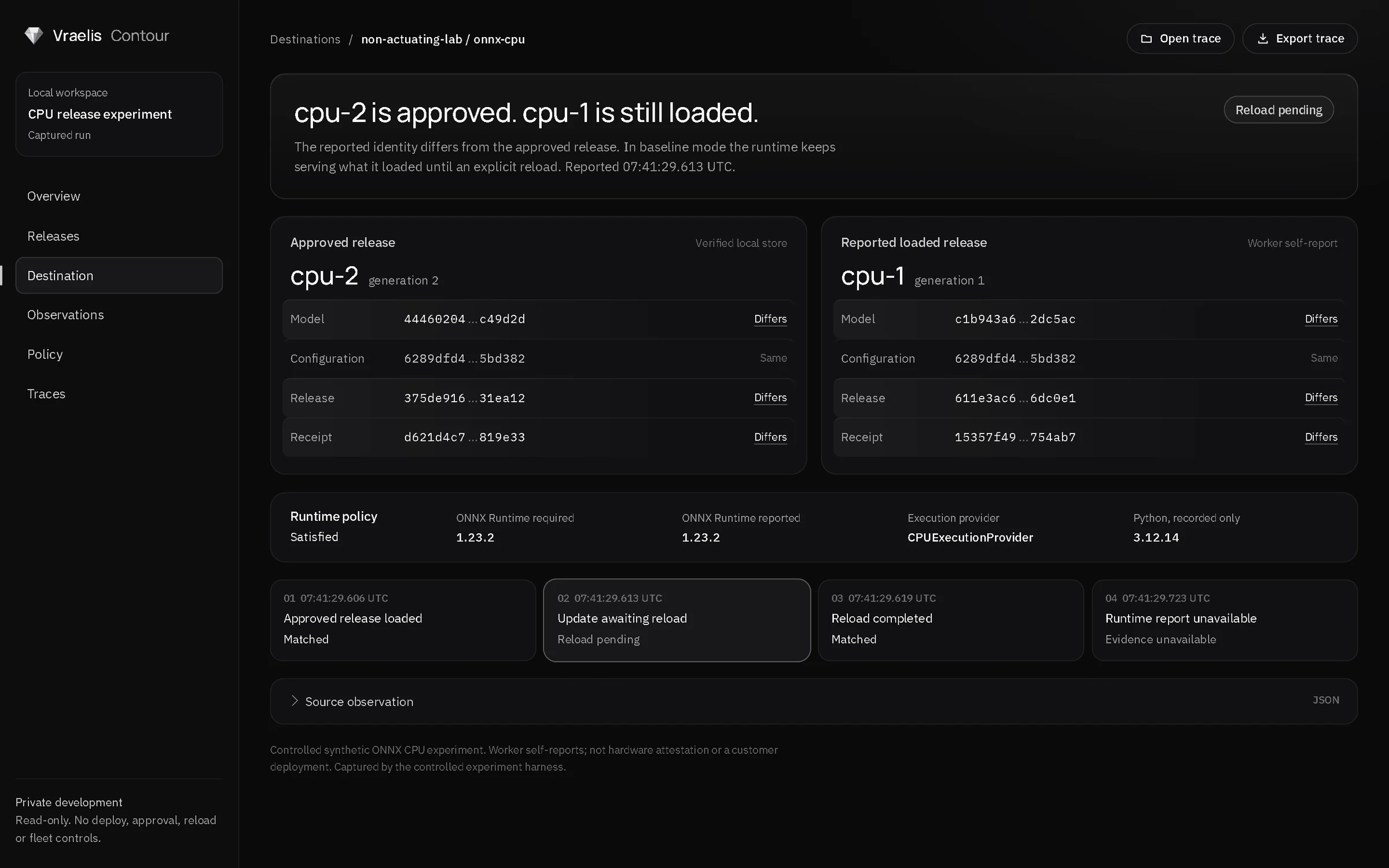1389x868 pixels.
Task: Click Differs on Reported loaded Model row
Action: tap(1321, 319)
